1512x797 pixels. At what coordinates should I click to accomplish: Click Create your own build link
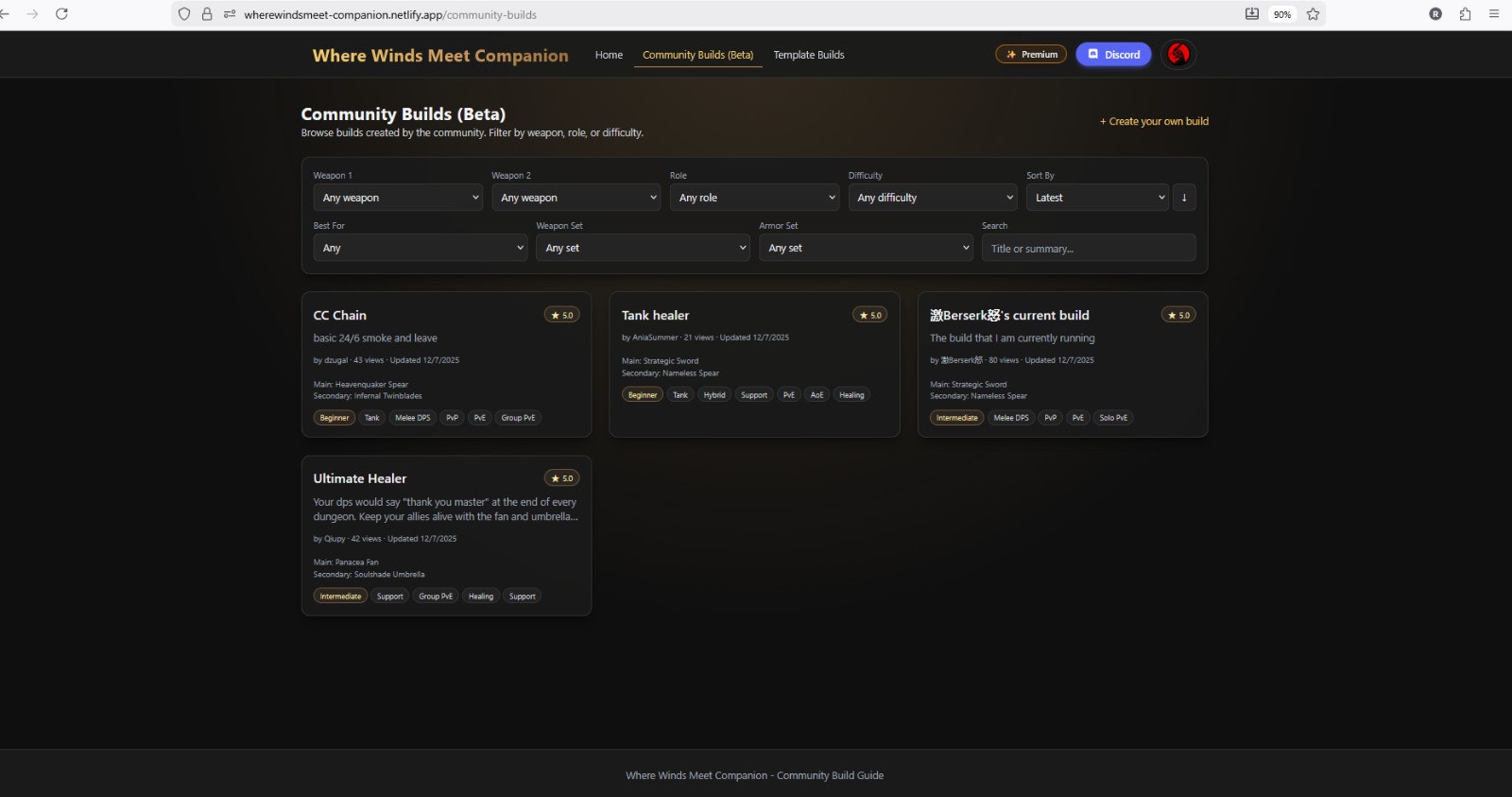pyautogui.click(x=1154, y=121)
